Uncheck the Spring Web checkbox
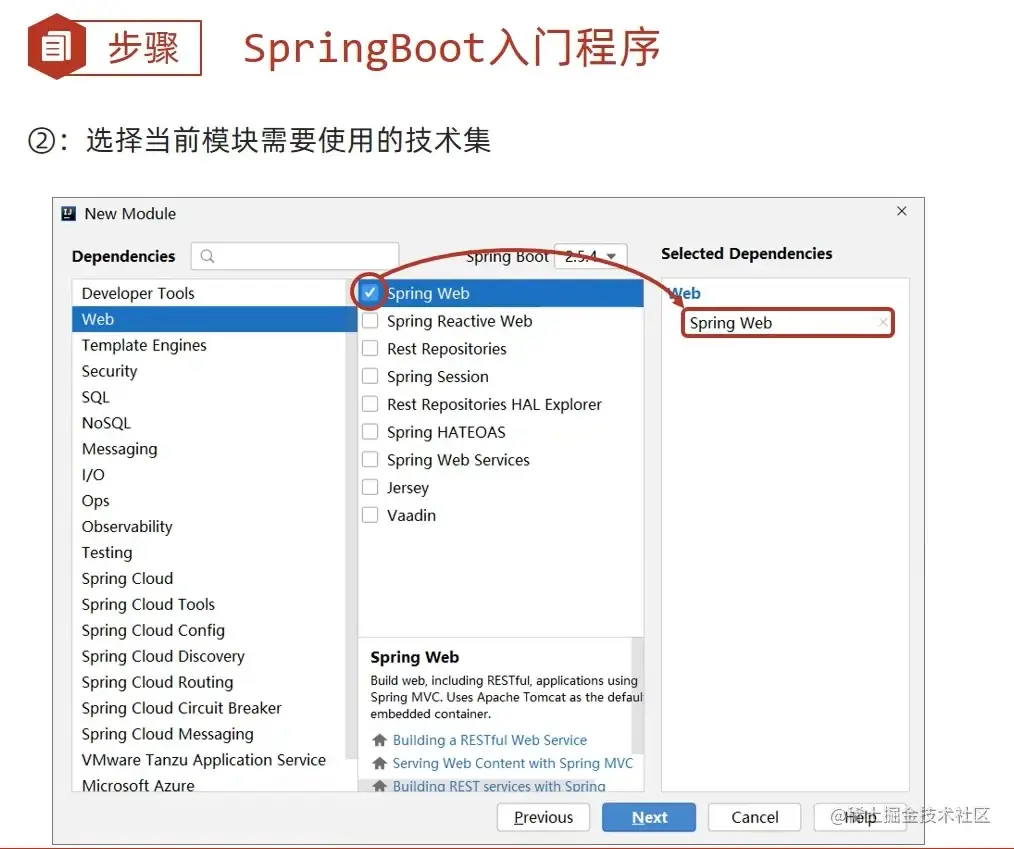Screen dimensions: 1014x849 click(x=371, y=293)
